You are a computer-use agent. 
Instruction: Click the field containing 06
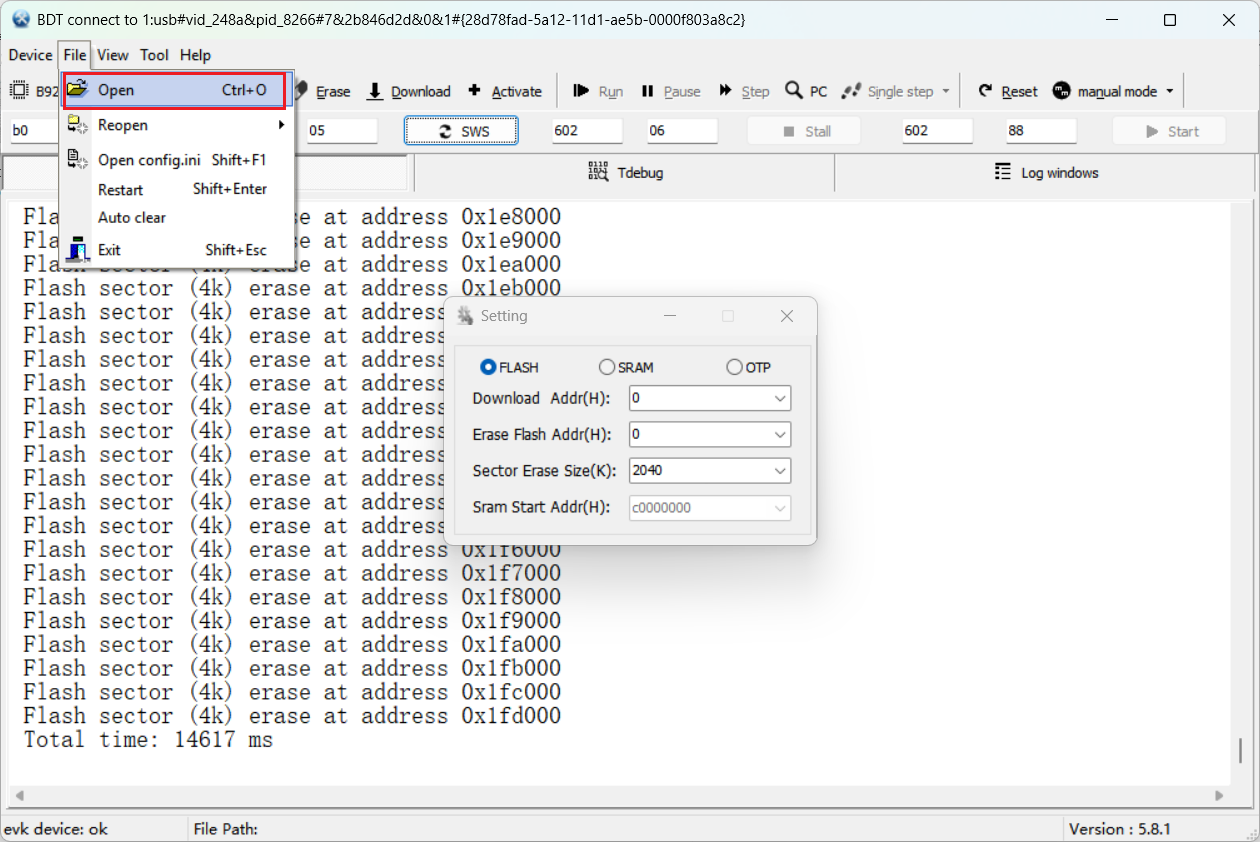pyautogui.click(x=682, y=131)
